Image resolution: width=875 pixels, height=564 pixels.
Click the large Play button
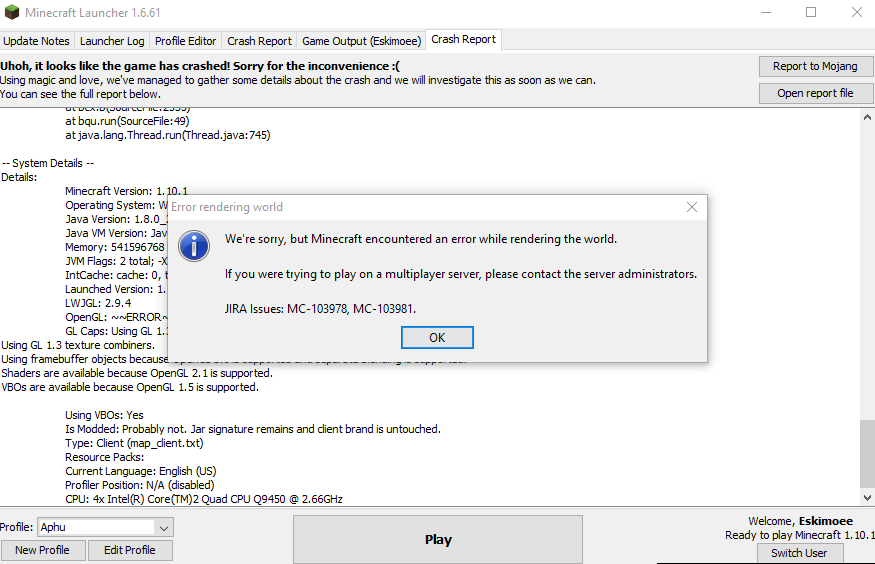click(x=438, y=539)
